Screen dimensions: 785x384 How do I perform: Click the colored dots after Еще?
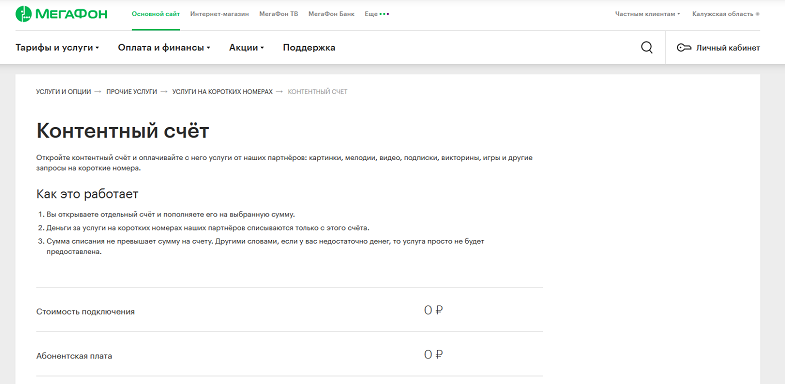384,14
